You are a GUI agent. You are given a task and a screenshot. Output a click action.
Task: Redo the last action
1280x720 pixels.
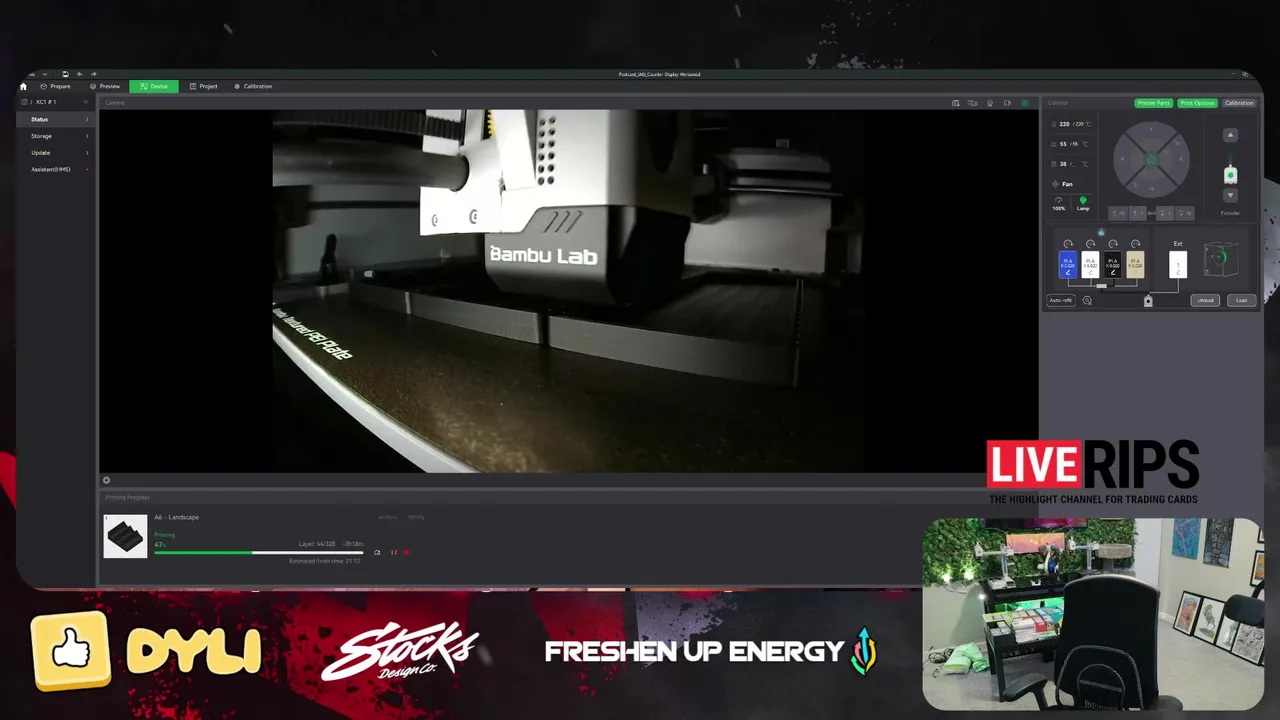tap(94, 74)
